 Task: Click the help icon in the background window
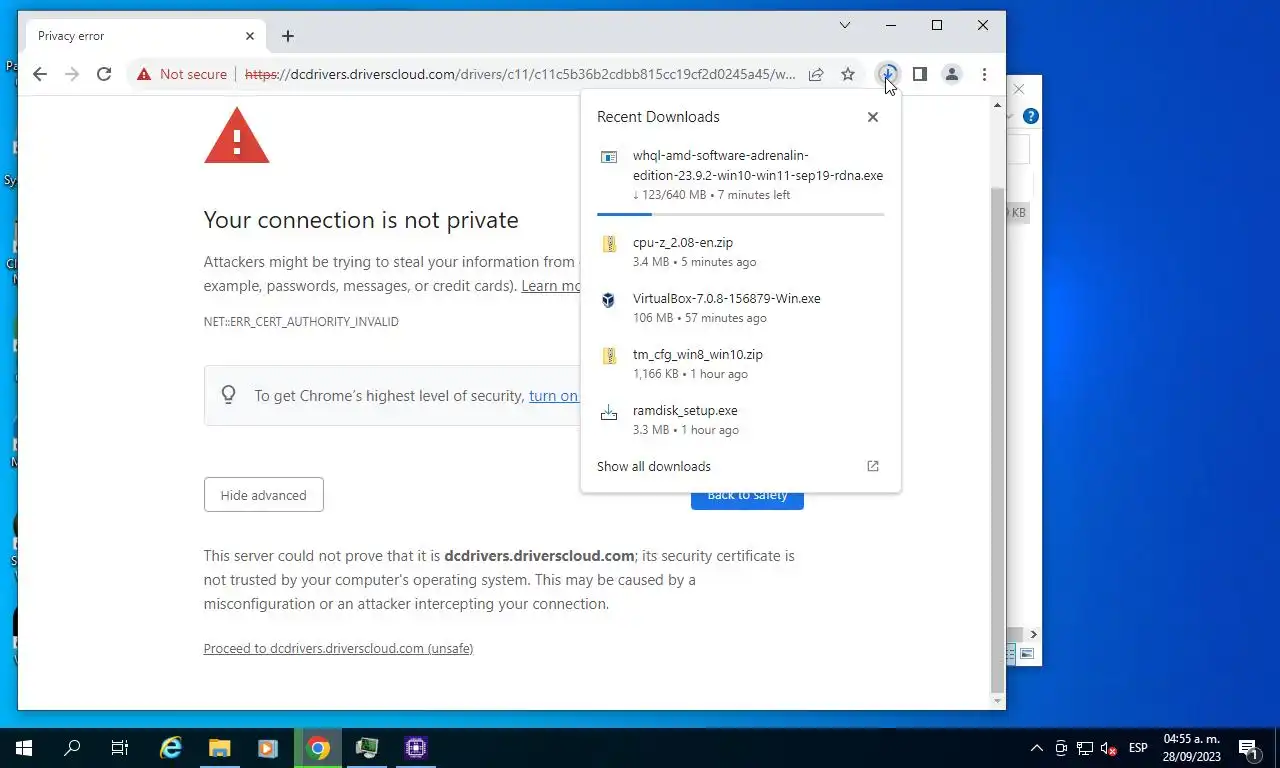1031,116
